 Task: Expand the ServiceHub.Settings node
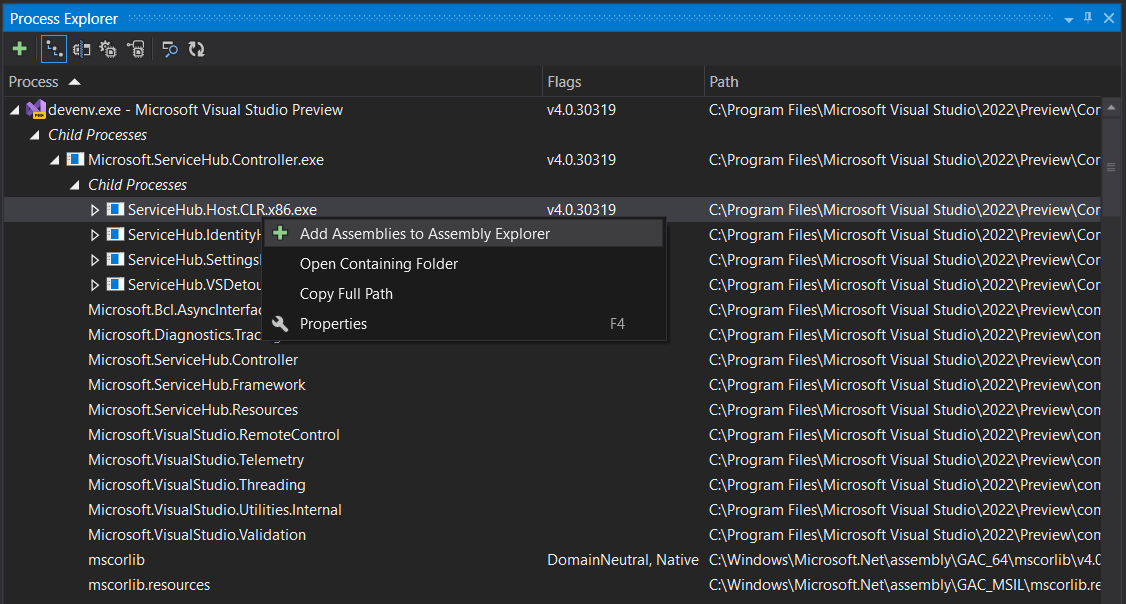[95, 260]
